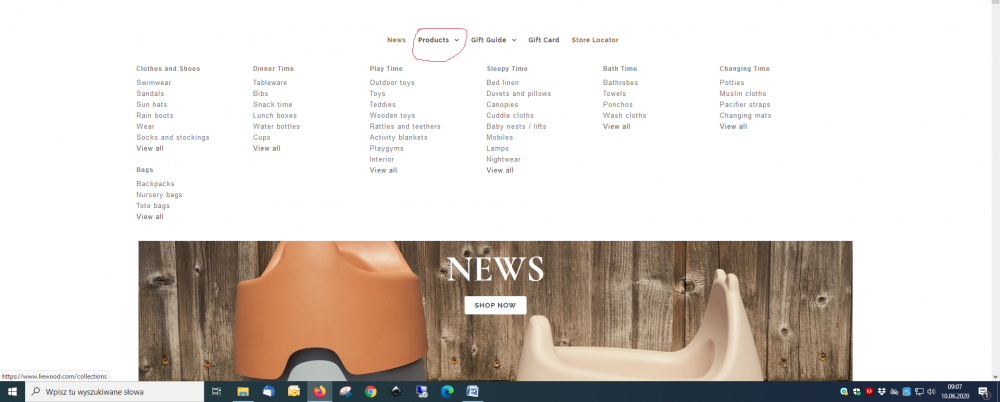
Task: Open Baby nests / lifts
Action: 517,126
